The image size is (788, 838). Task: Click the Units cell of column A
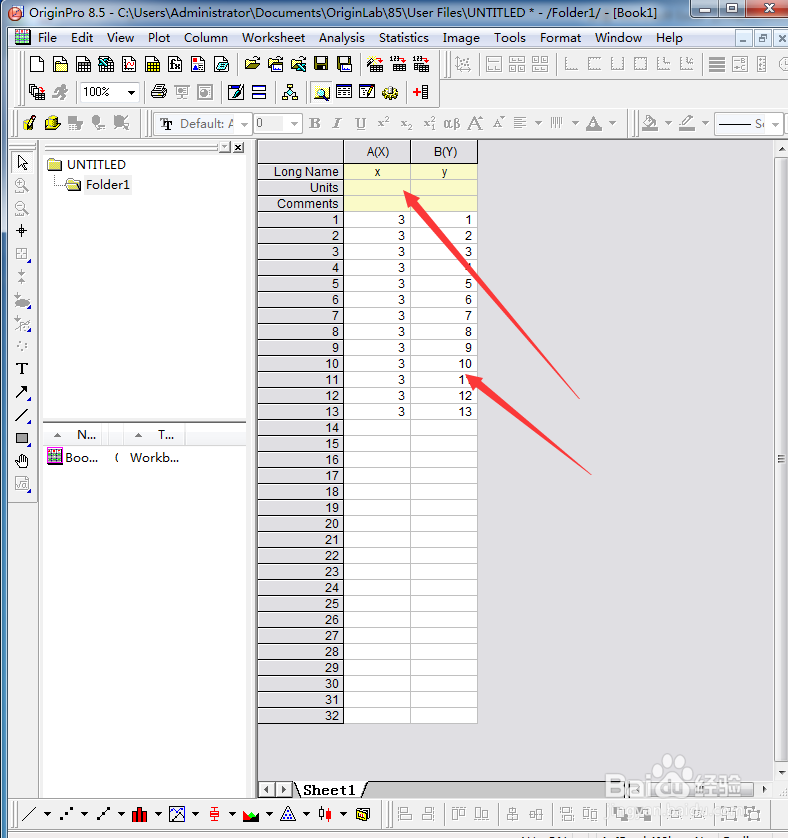click(x=377, y=188)
